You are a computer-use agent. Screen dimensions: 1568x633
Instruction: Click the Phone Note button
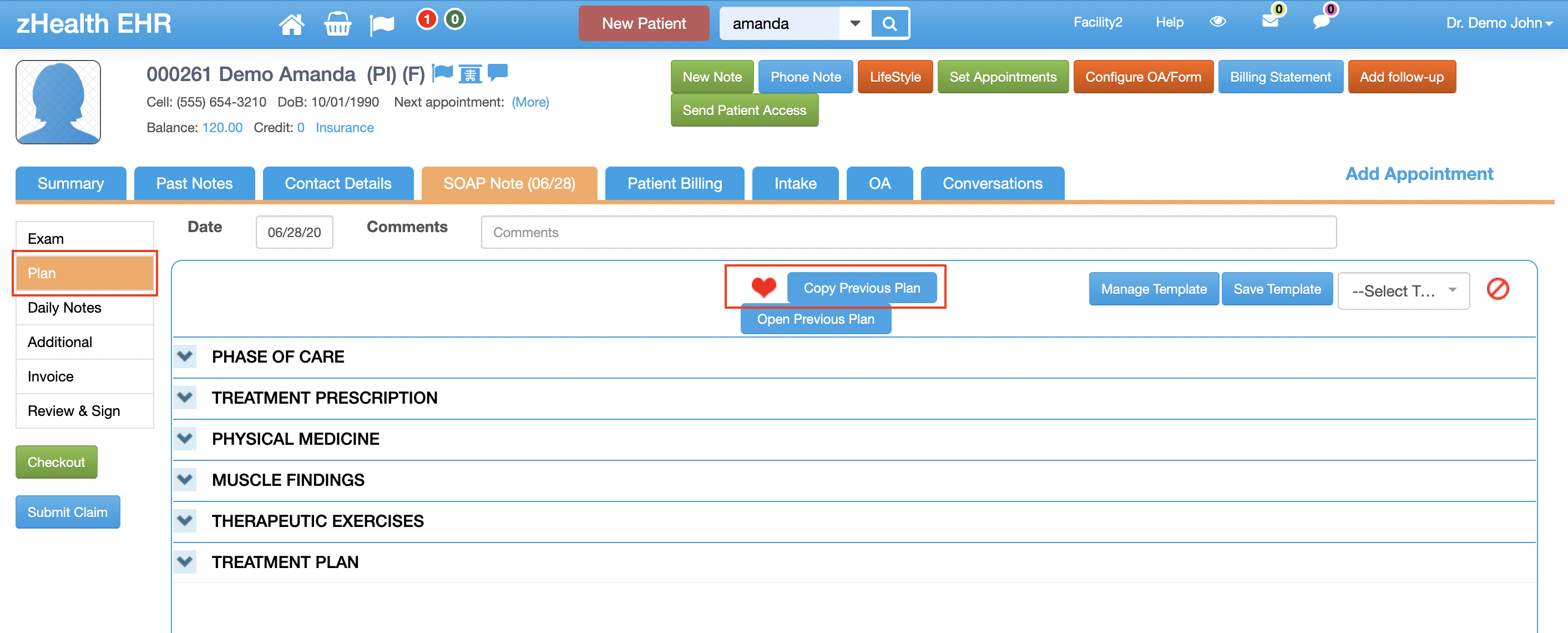(x=805, y=77)
